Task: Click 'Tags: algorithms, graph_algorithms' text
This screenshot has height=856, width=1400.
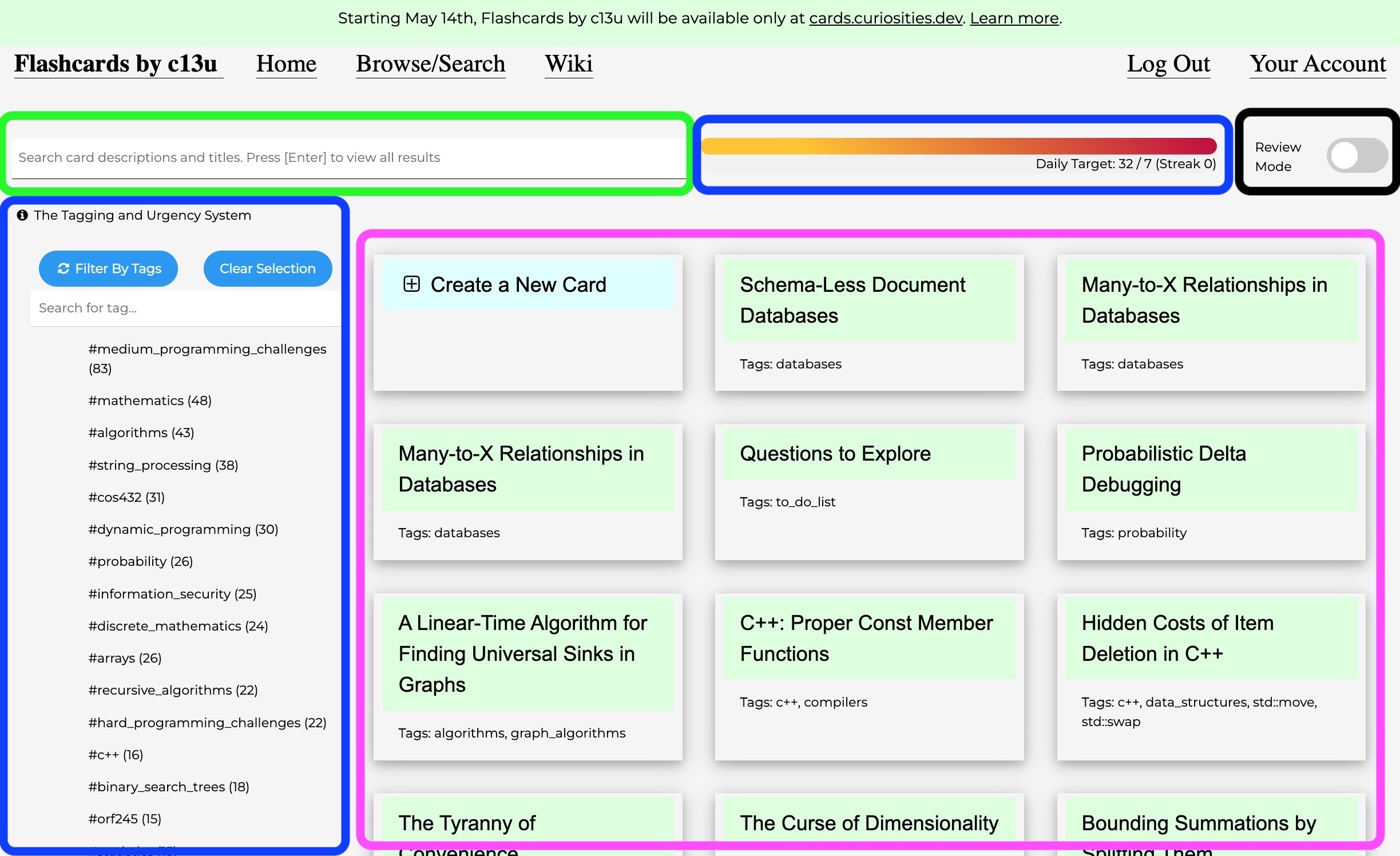Action: point(512,733)
